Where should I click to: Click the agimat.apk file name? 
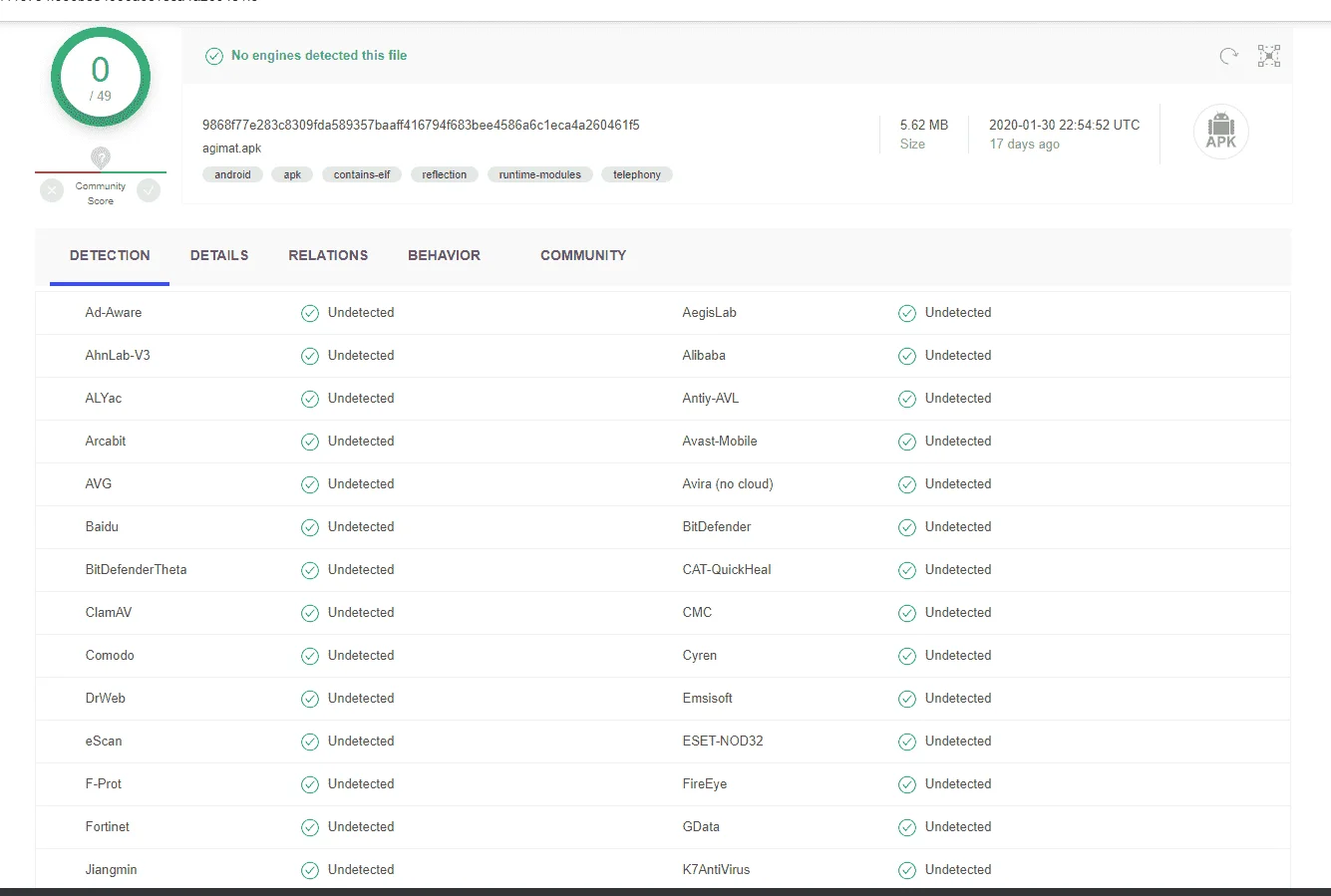pos(231,149)
